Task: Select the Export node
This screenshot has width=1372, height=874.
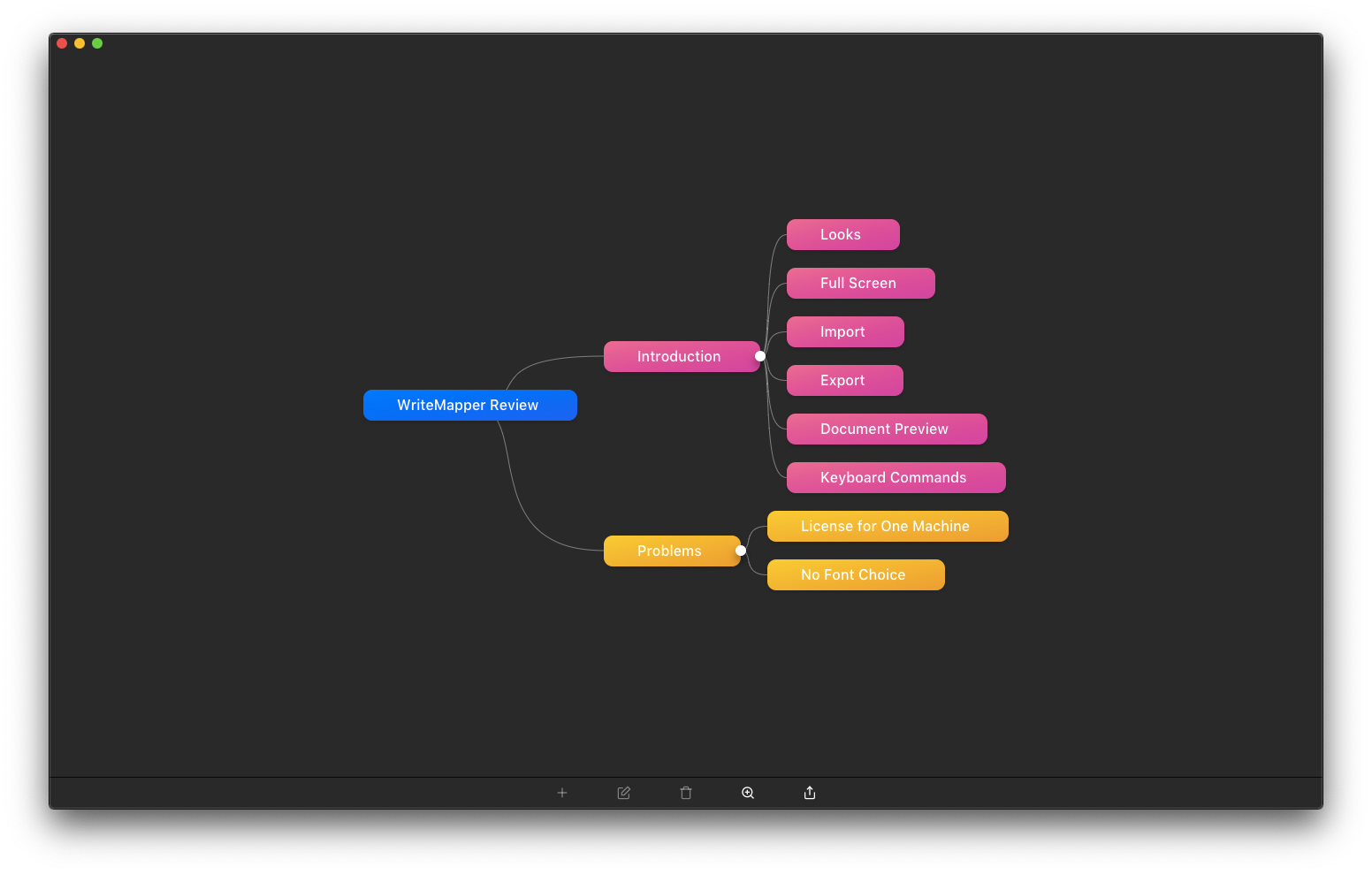Action: tap(845, 380)
